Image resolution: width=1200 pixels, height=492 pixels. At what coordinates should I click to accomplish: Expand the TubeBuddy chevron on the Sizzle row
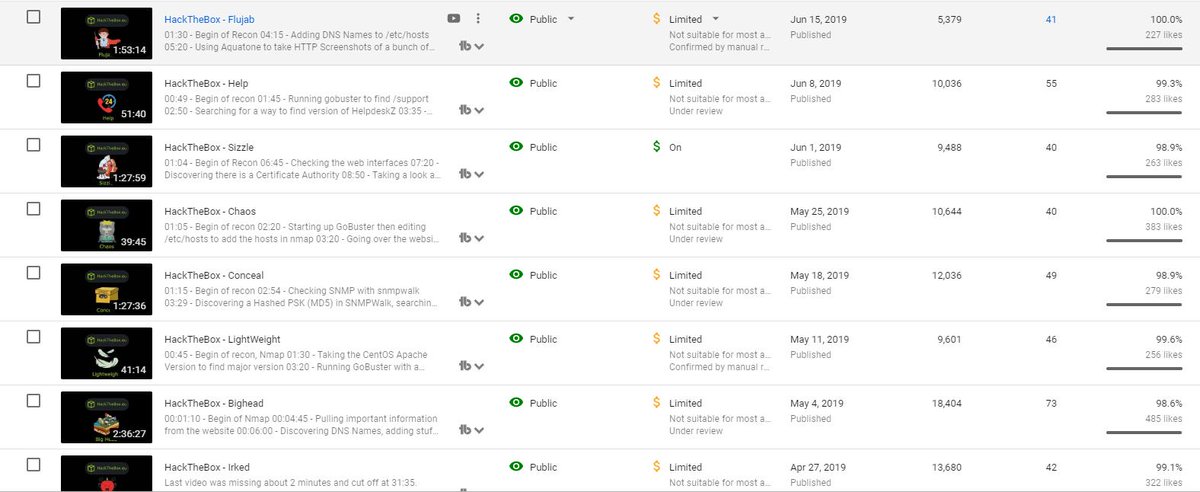point(479,175)
